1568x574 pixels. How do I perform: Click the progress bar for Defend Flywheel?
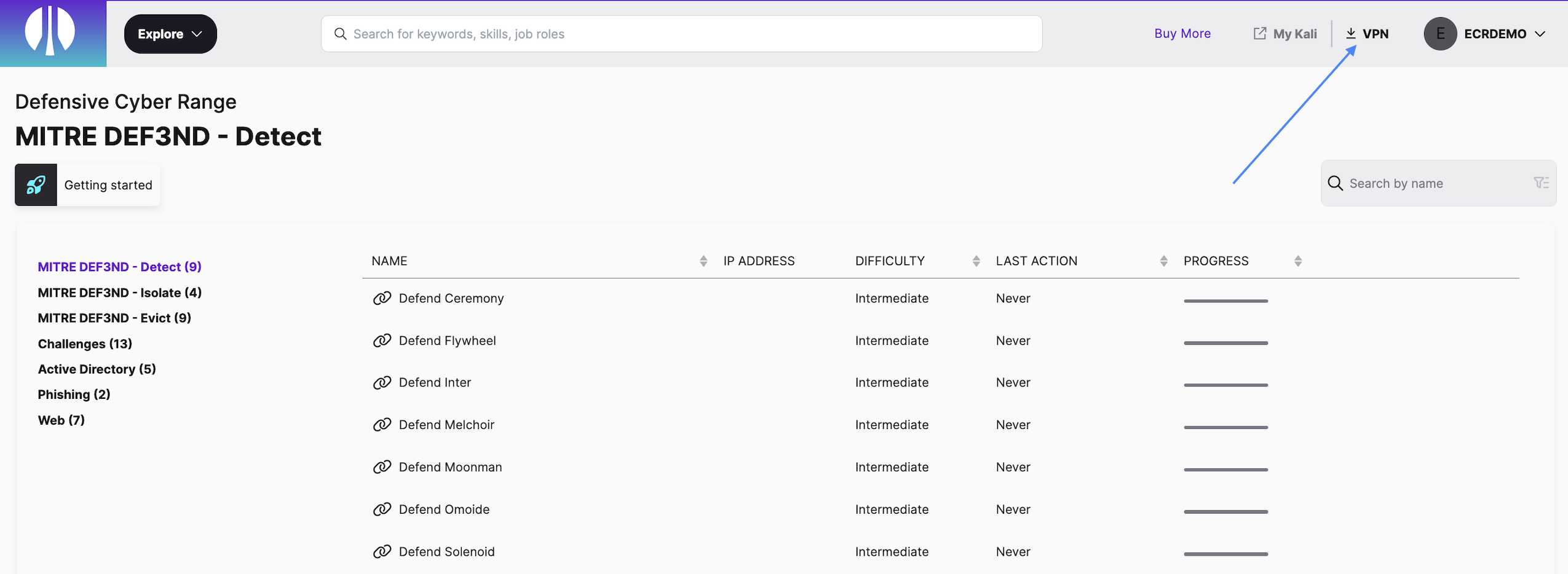(x=1225, y=344)
